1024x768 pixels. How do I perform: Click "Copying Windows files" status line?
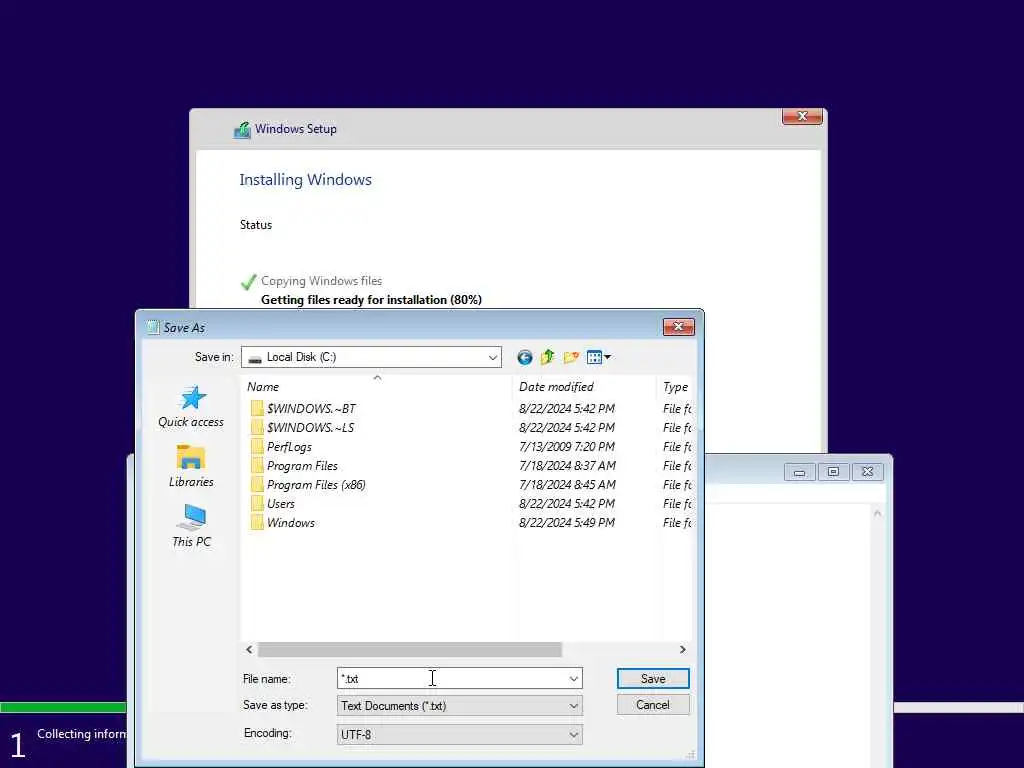click(321, 281)
